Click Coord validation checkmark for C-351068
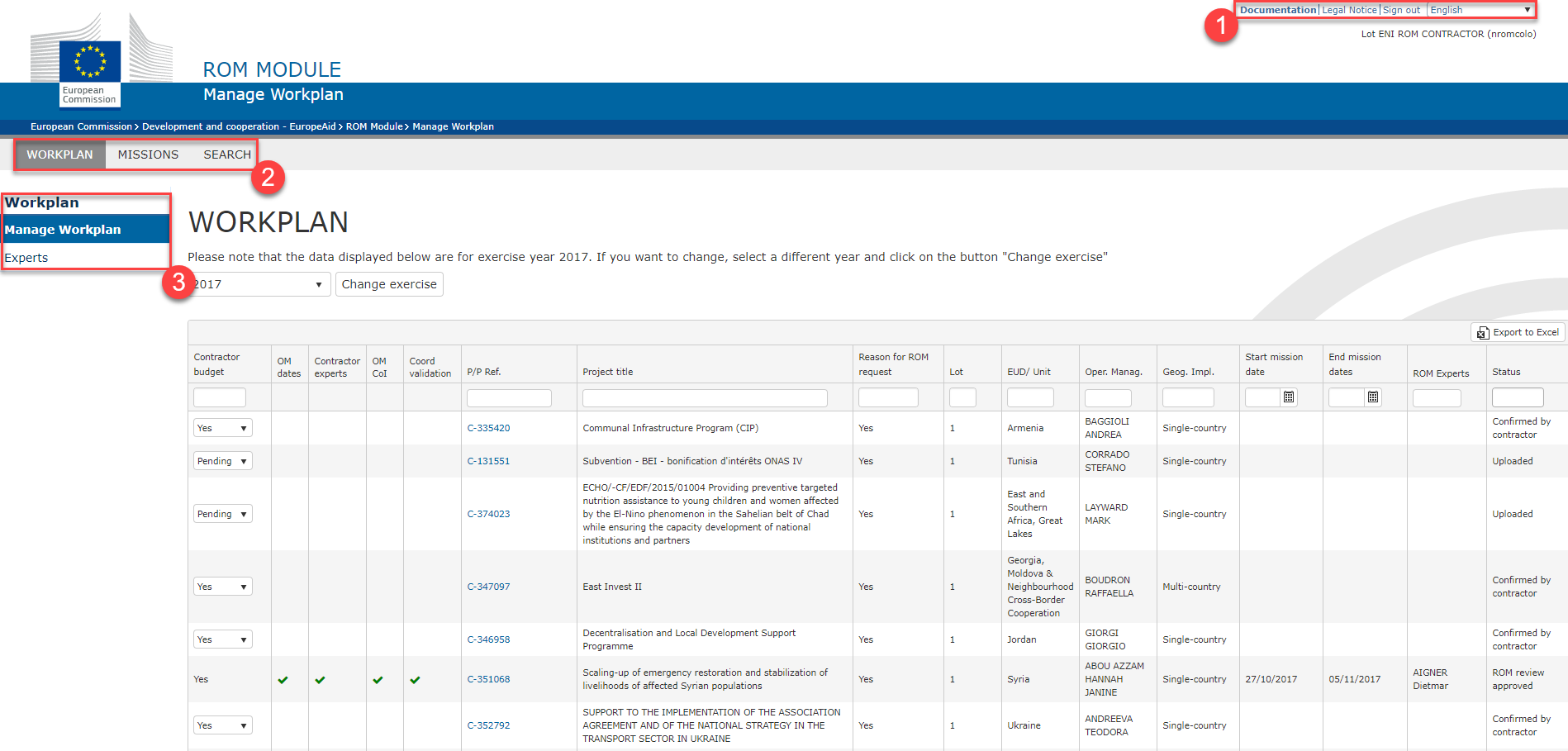This screenshot has width=1568, height=751. (416, 680)
